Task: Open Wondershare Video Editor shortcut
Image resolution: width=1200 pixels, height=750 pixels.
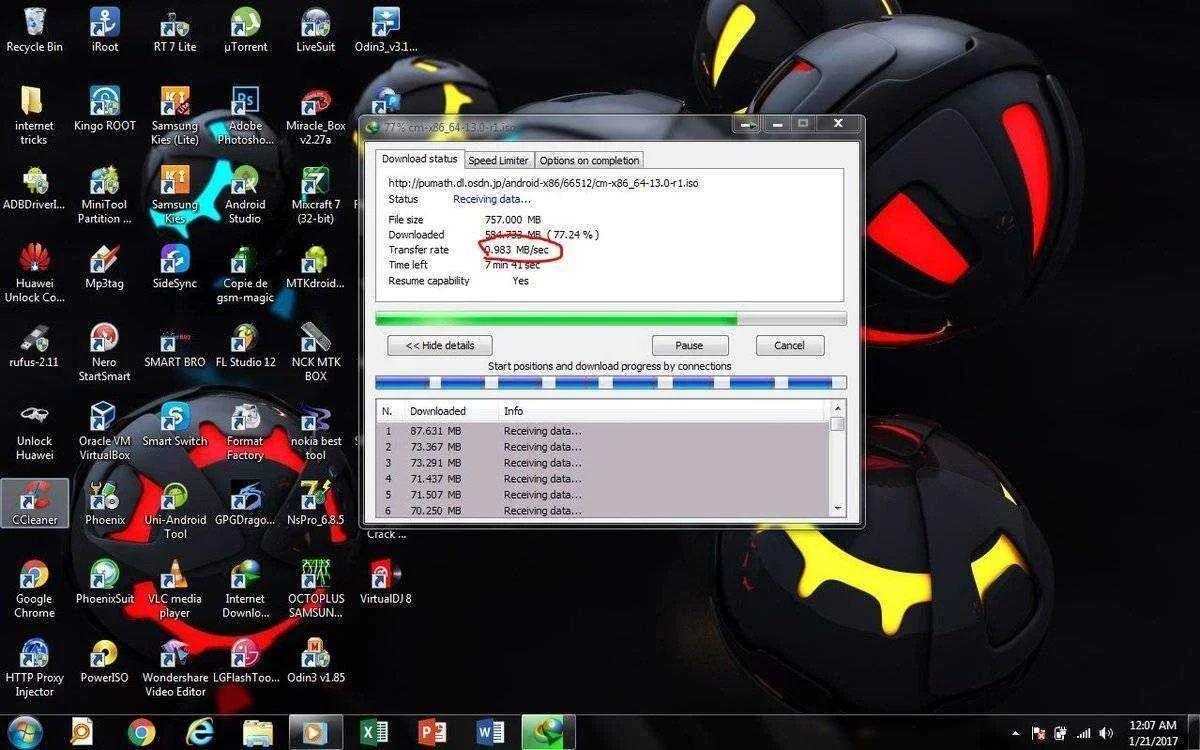Action: (175, 667)
